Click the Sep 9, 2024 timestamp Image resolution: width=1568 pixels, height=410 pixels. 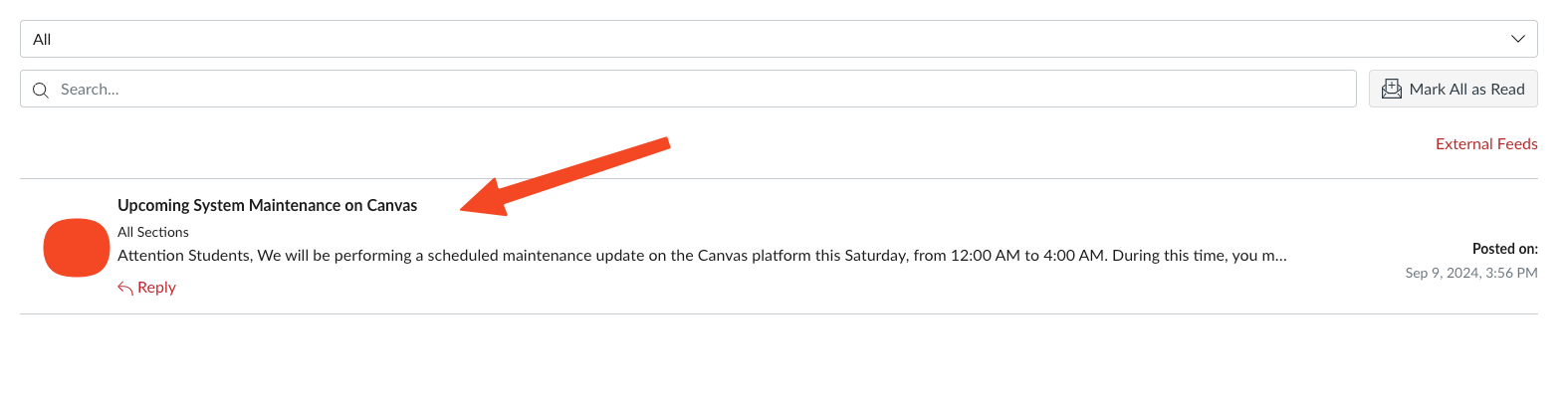[1470, 273]
